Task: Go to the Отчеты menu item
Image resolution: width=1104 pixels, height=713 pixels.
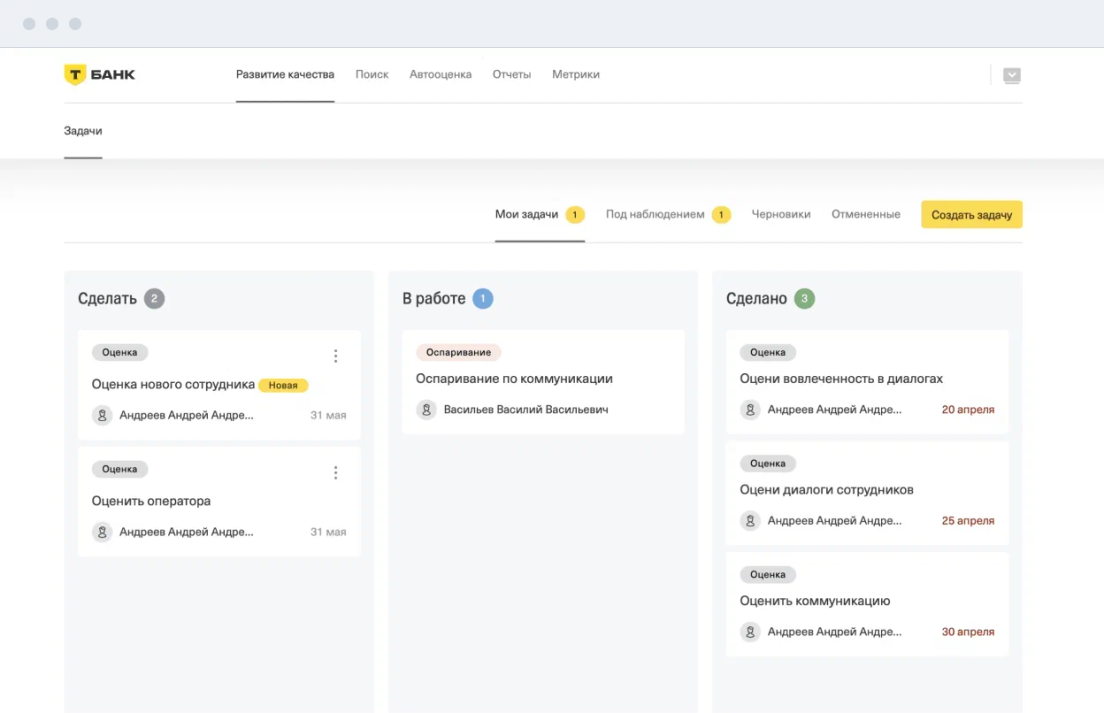Action: point(511,75)
